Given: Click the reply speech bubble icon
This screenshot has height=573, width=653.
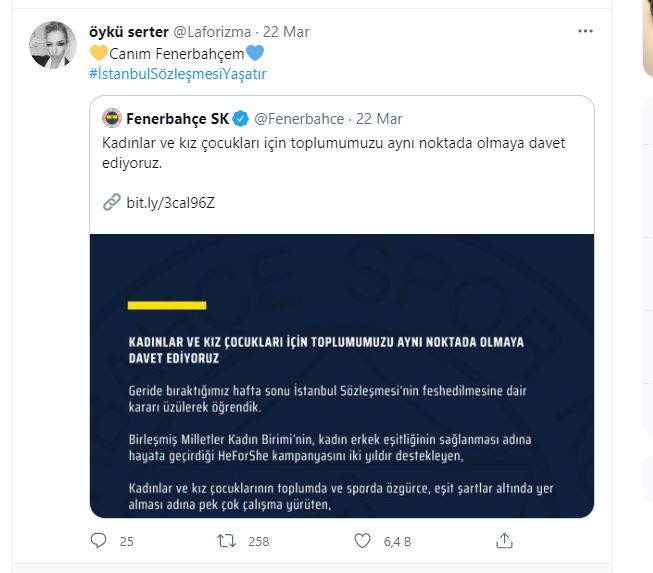Looking at the screenshot, I should click(x=98, y=541).
